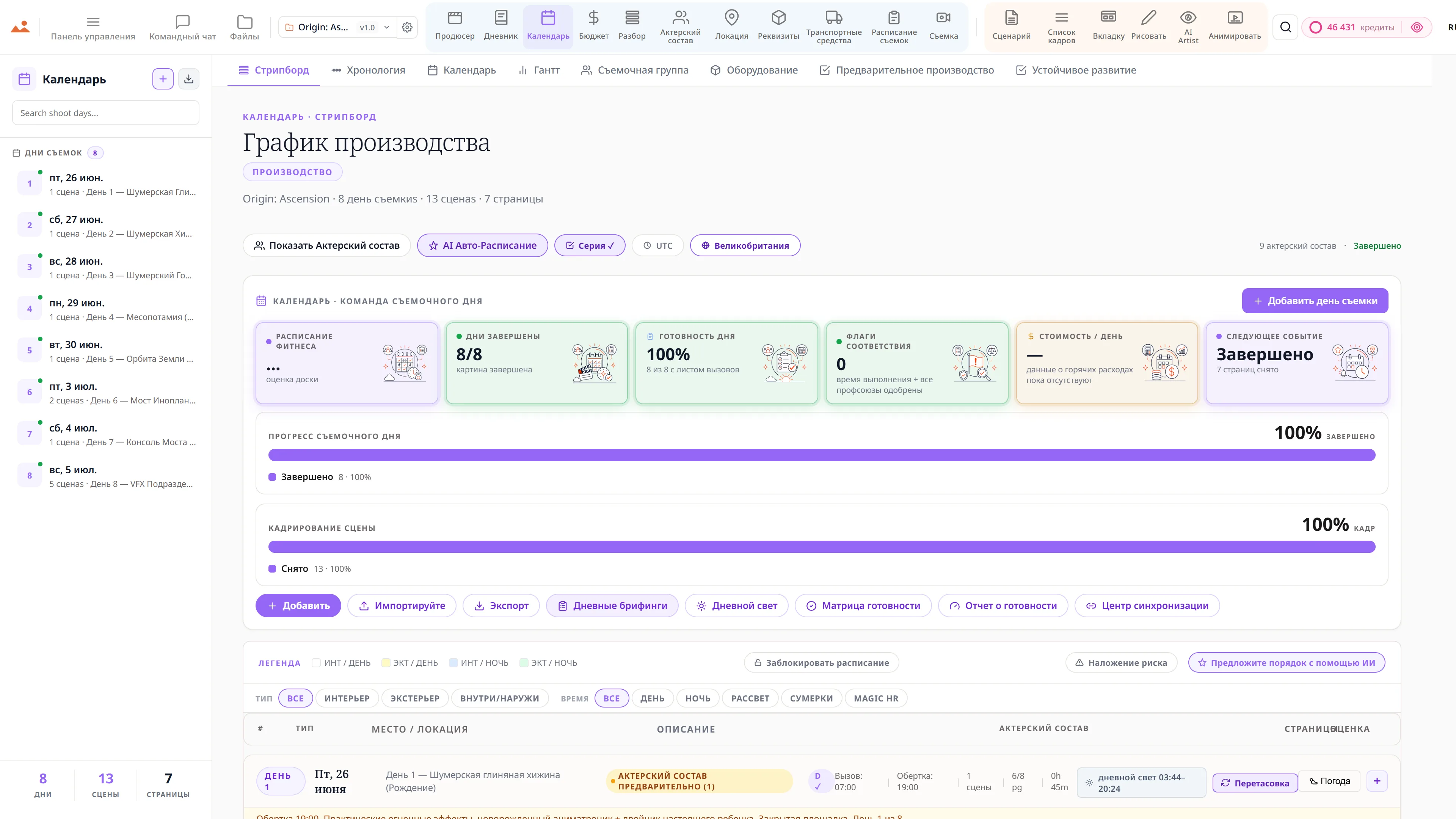Click Прогресс съемочного дня progress bar
Viewport: 1456px width, 819px height.
[822, 455]
